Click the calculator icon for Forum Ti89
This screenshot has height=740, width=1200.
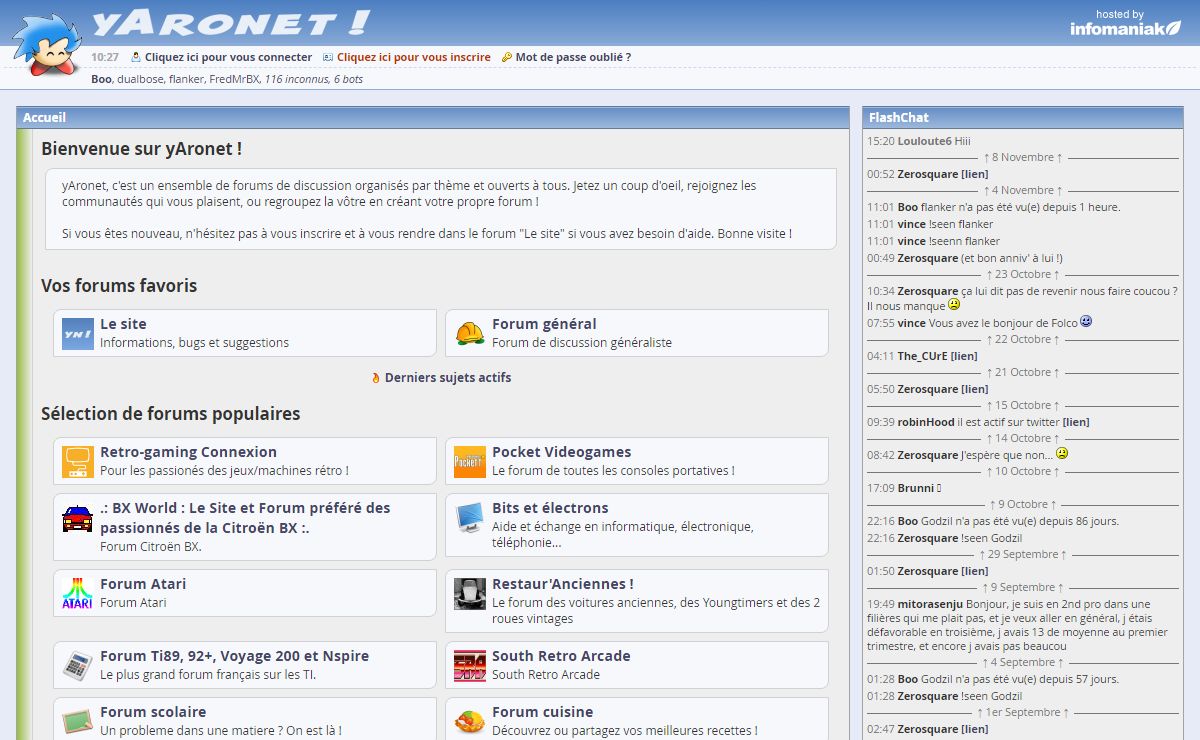click(x=77, y=665)
